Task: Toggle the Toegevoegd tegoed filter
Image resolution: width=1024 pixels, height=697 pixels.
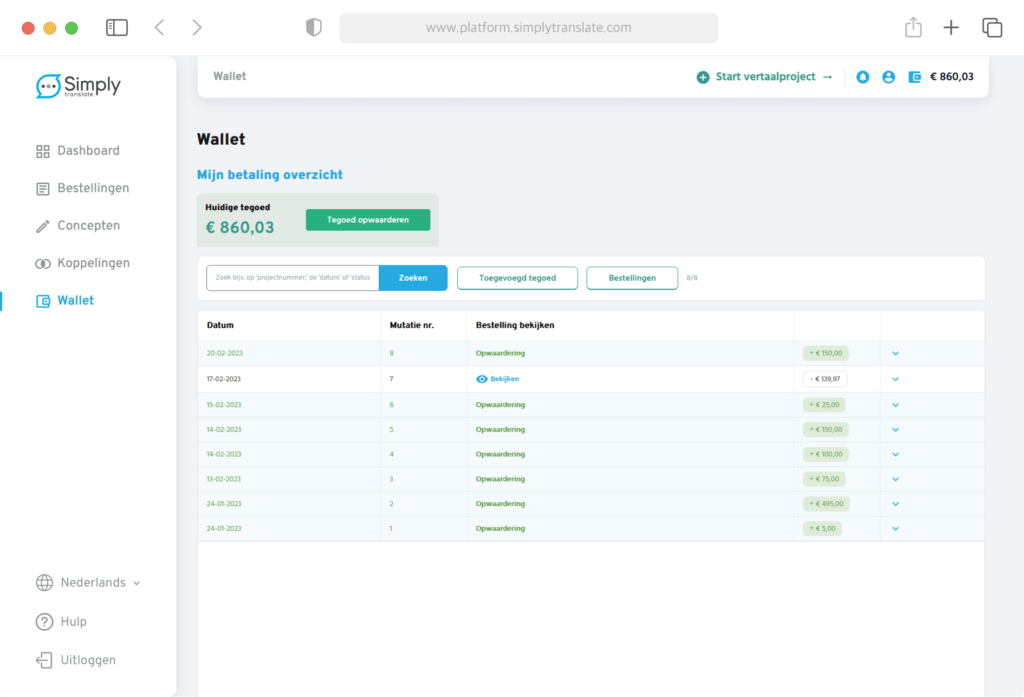Action: pos(517,278)
